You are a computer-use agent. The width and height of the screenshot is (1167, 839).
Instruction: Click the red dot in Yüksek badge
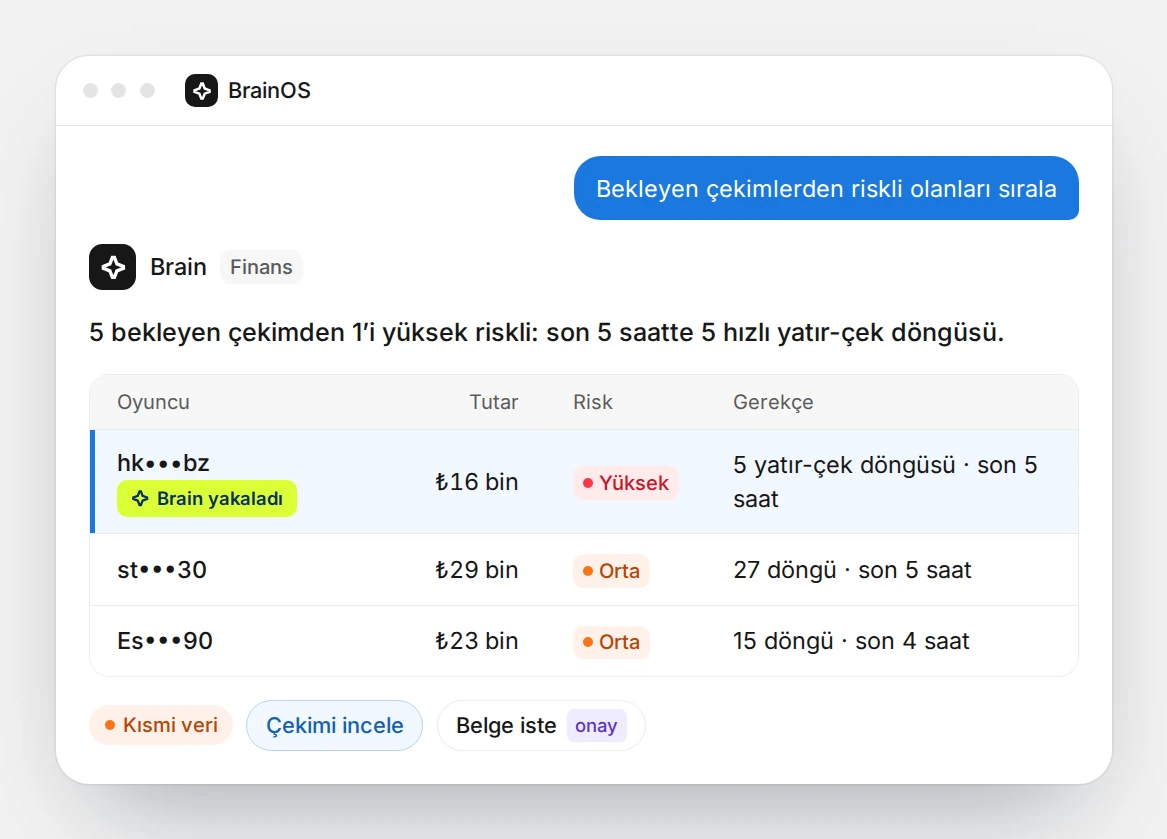tap(588, 483)
